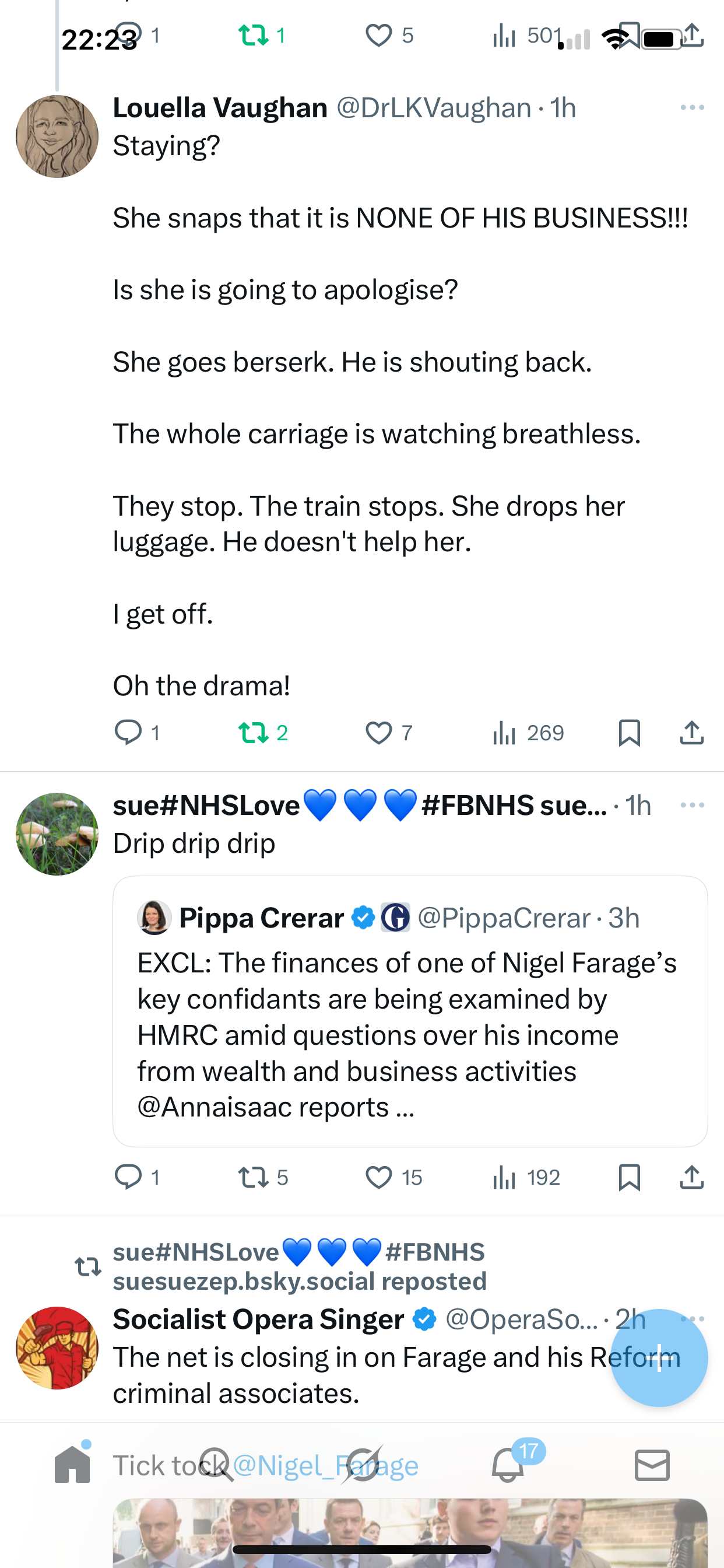
Task: Like Louella Vaughan's tweet with 7 likes
Action: point(378,732)
